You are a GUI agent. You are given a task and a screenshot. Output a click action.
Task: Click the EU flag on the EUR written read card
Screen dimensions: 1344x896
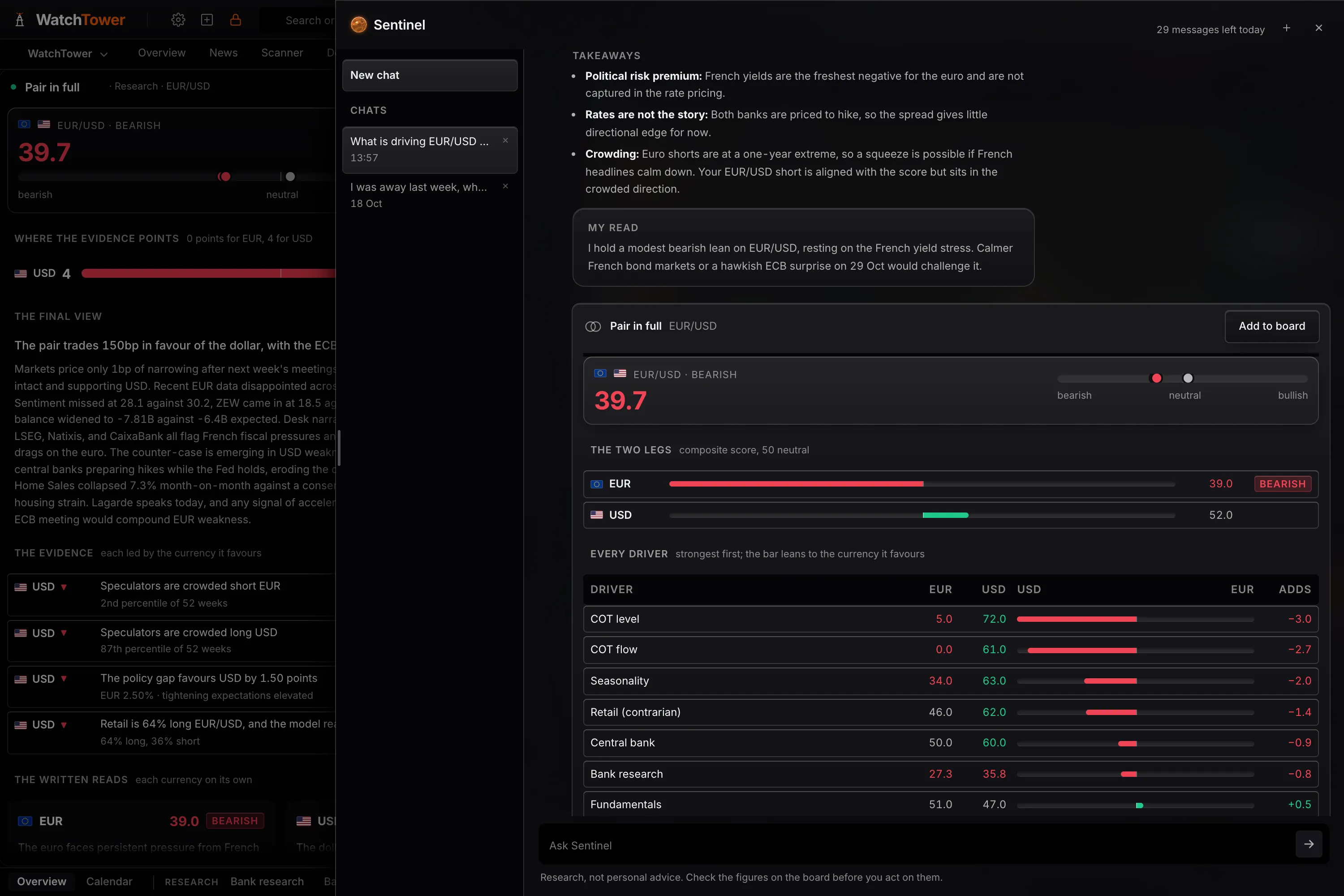(25, 821)
